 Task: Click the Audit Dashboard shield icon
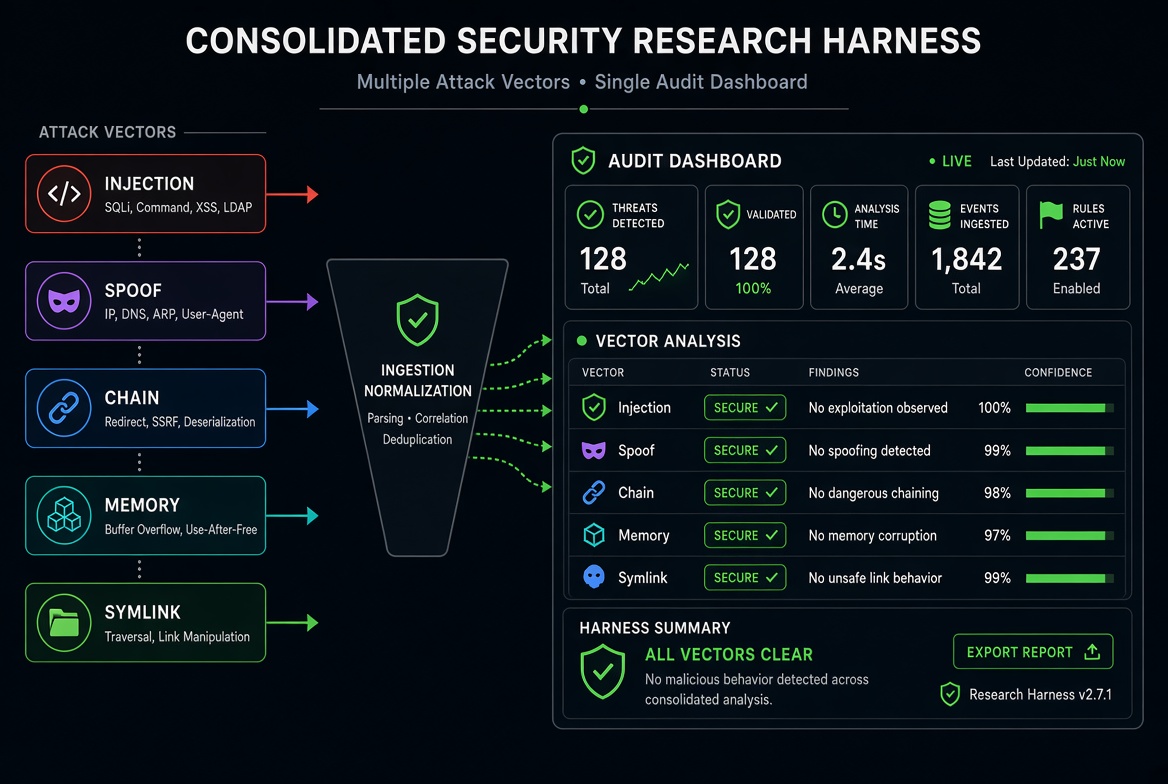583,160
